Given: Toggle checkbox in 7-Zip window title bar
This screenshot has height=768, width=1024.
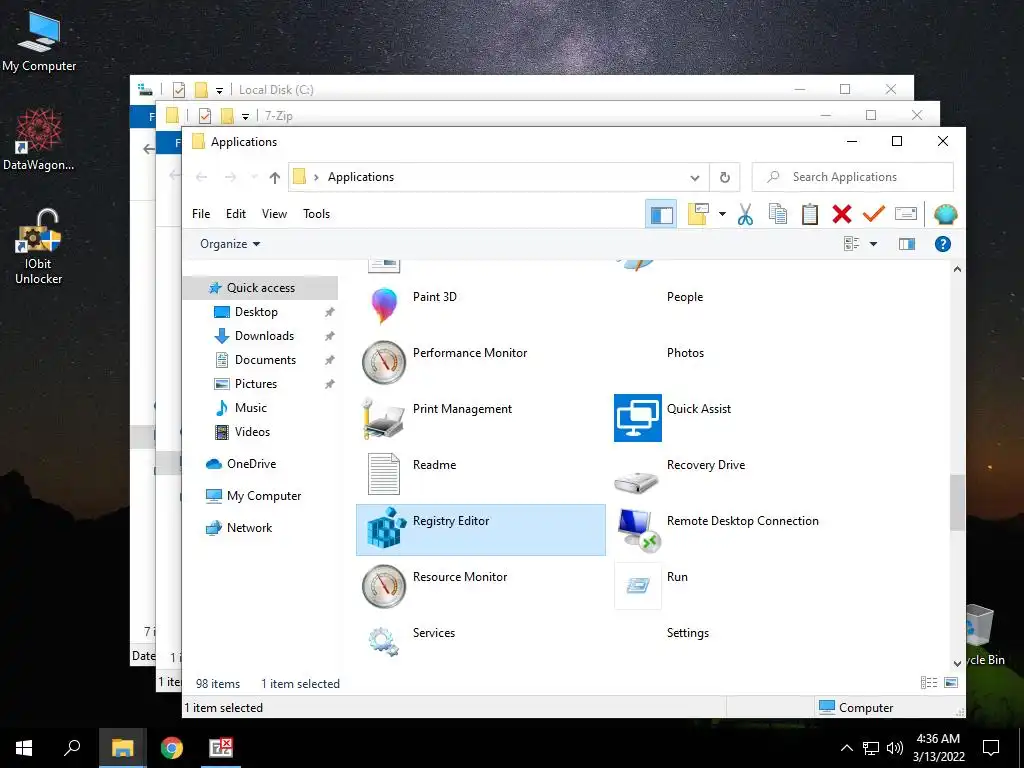Looking at the screenshot, I should (x=205, y=116).
